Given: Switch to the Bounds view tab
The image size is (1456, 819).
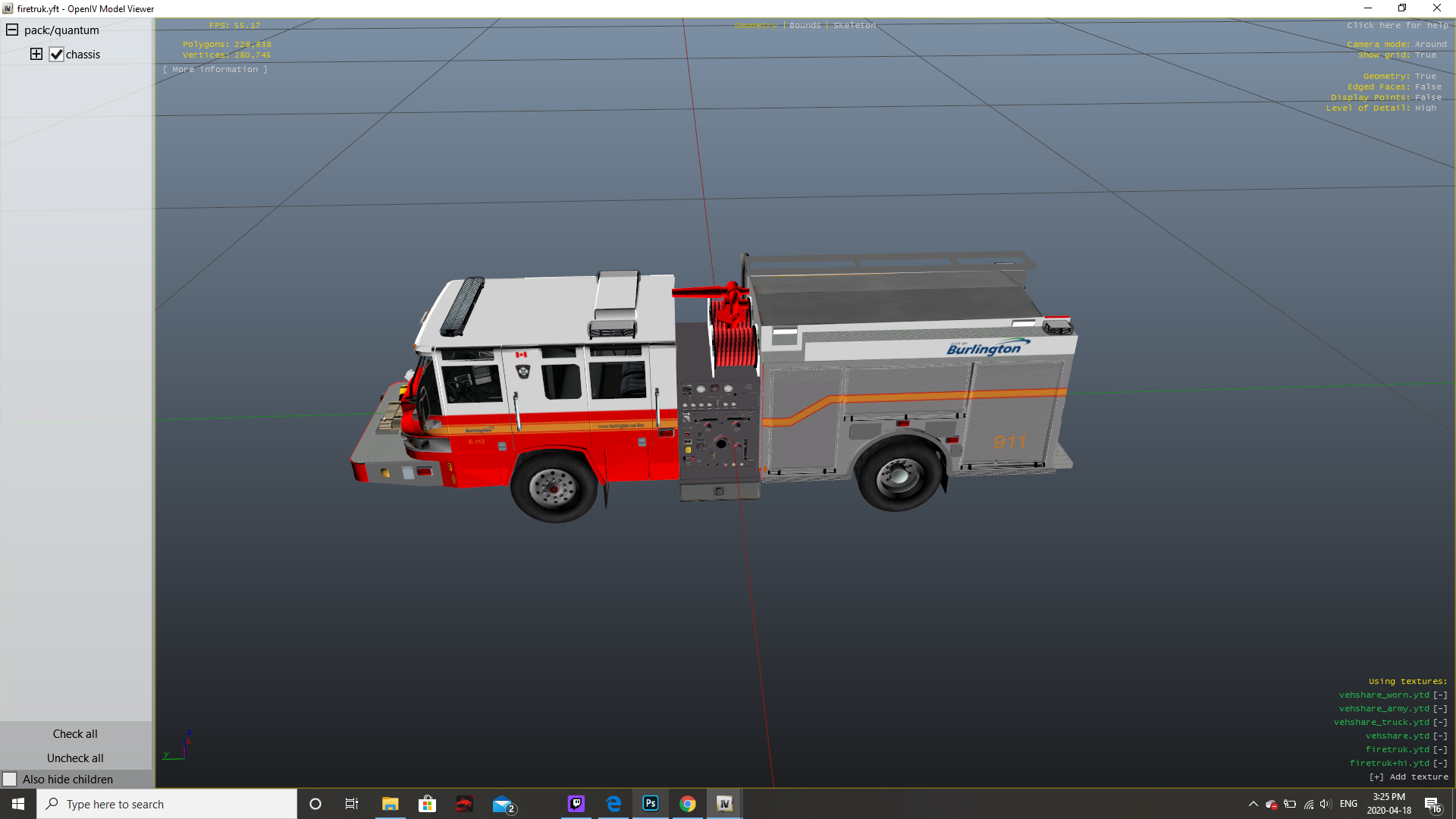Looking at the screenshot, I should point(805,26).
